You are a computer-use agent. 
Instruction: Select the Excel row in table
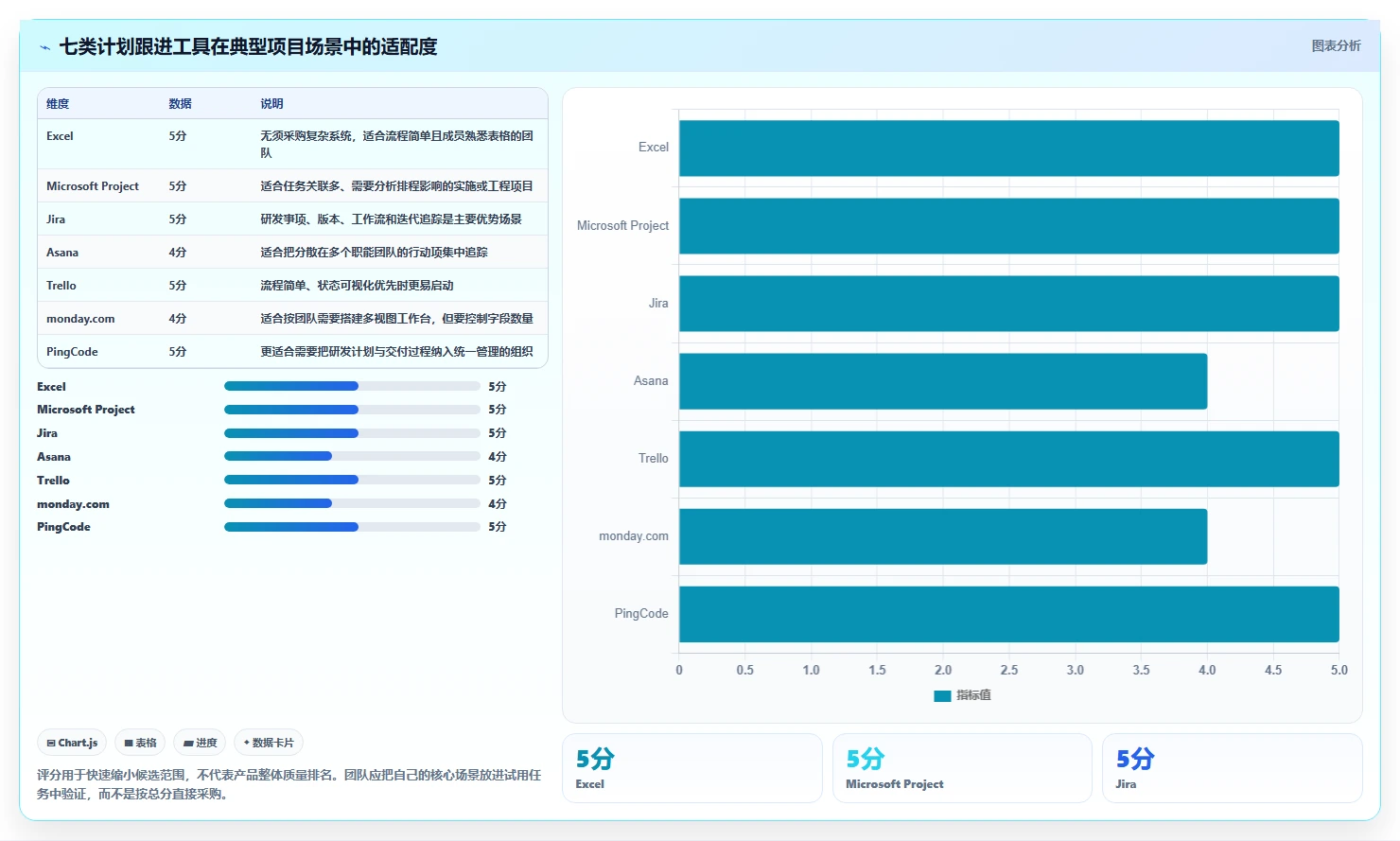coord(292,144)
